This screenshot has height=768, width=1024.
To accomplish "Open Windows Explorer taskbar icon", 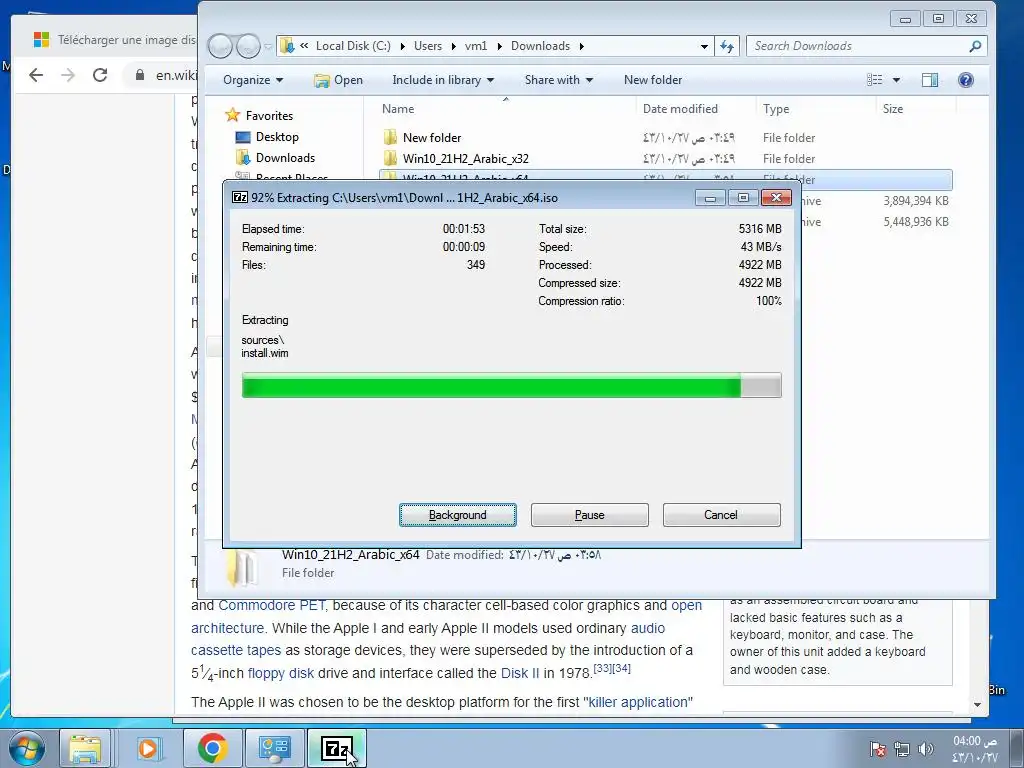I will [86, 748].
